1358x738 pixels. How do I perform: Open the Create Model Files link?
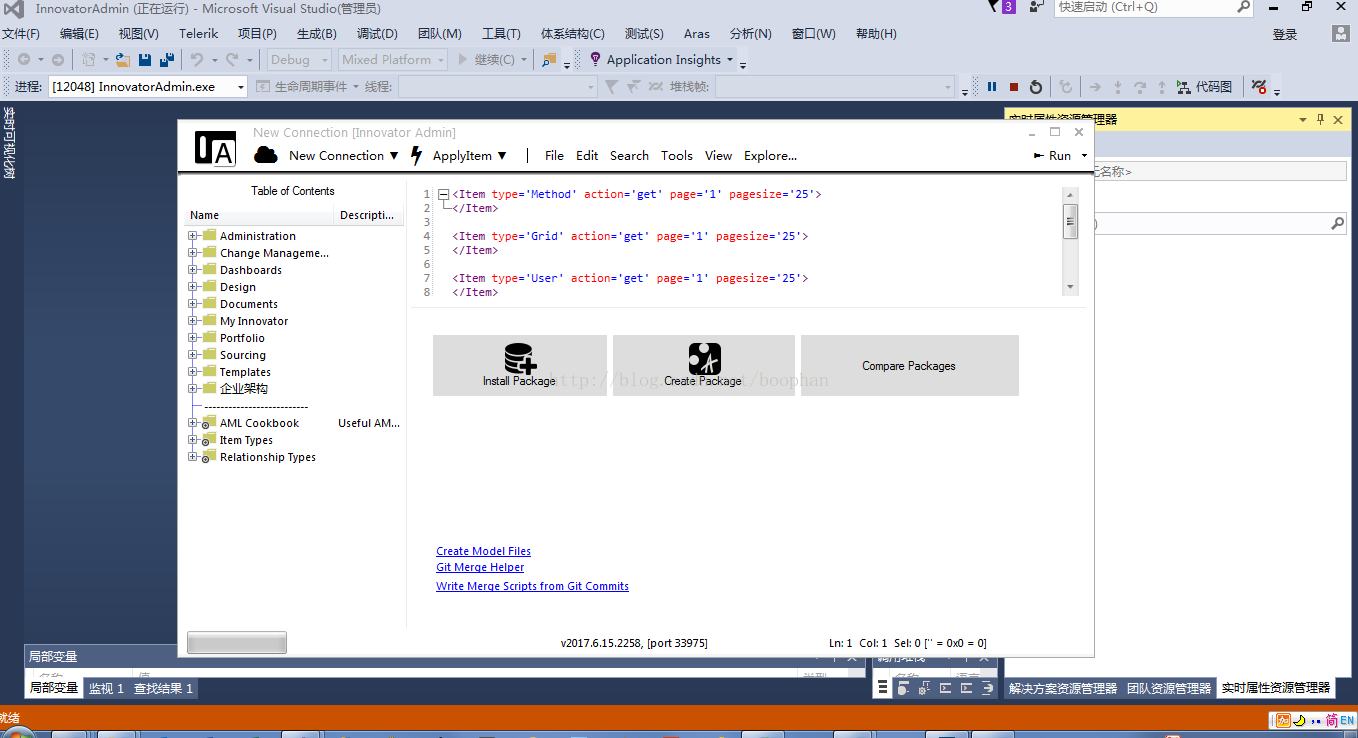(x=483, y=551)
